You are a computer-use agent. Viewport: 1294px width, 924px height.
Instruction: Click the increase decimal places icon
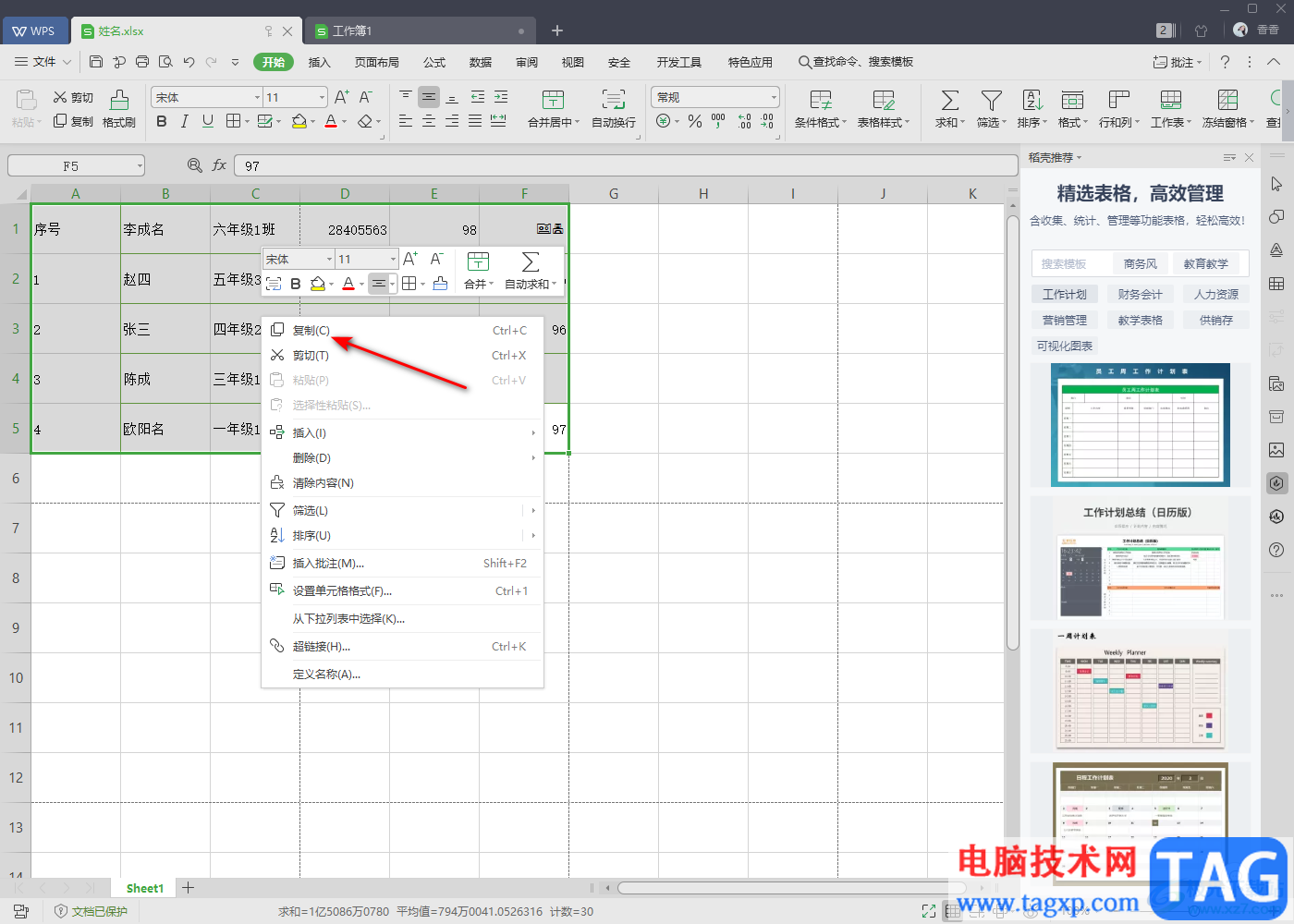(744, 121)
